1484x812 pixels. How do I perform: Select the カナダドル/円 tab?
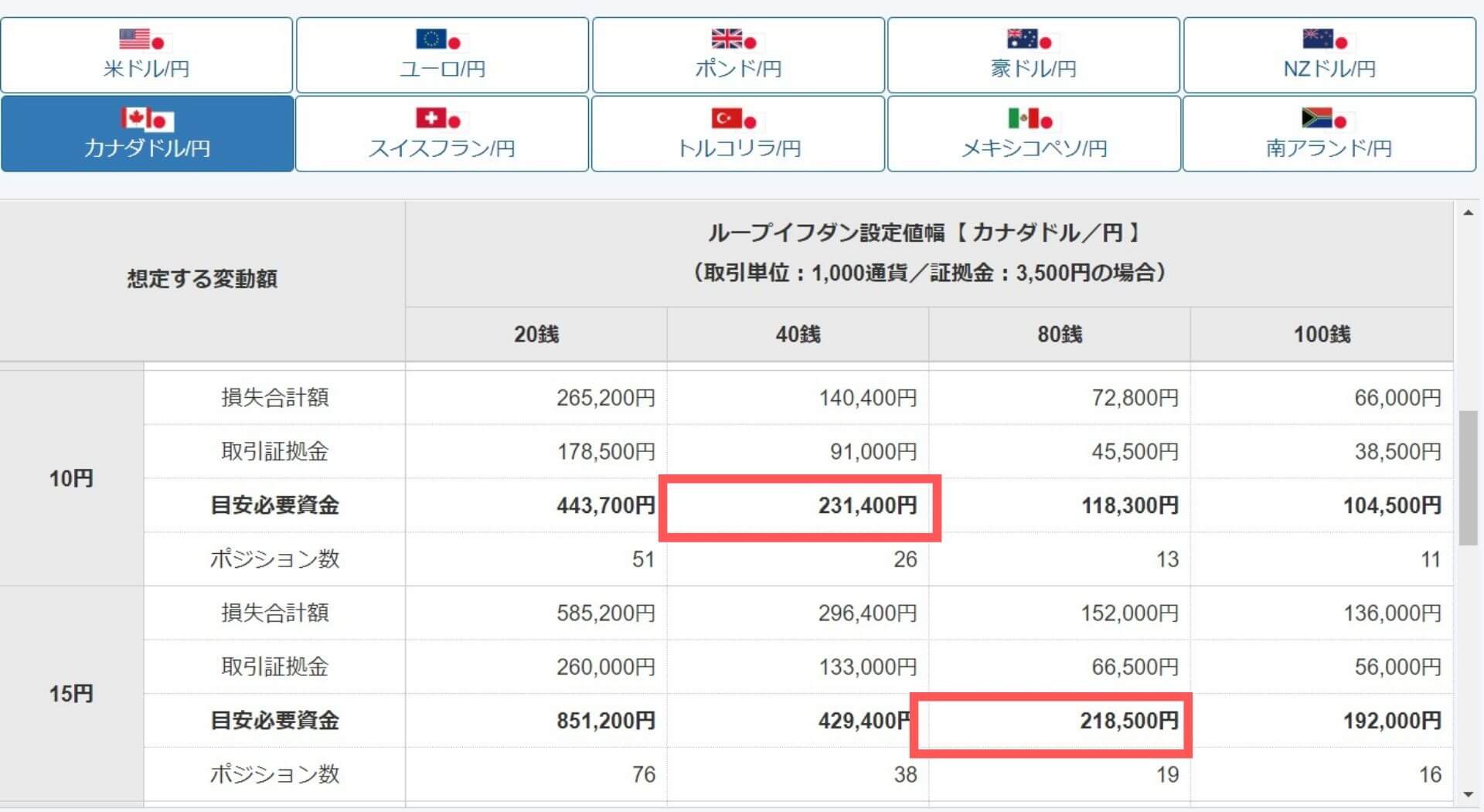[x=147, y=133]
